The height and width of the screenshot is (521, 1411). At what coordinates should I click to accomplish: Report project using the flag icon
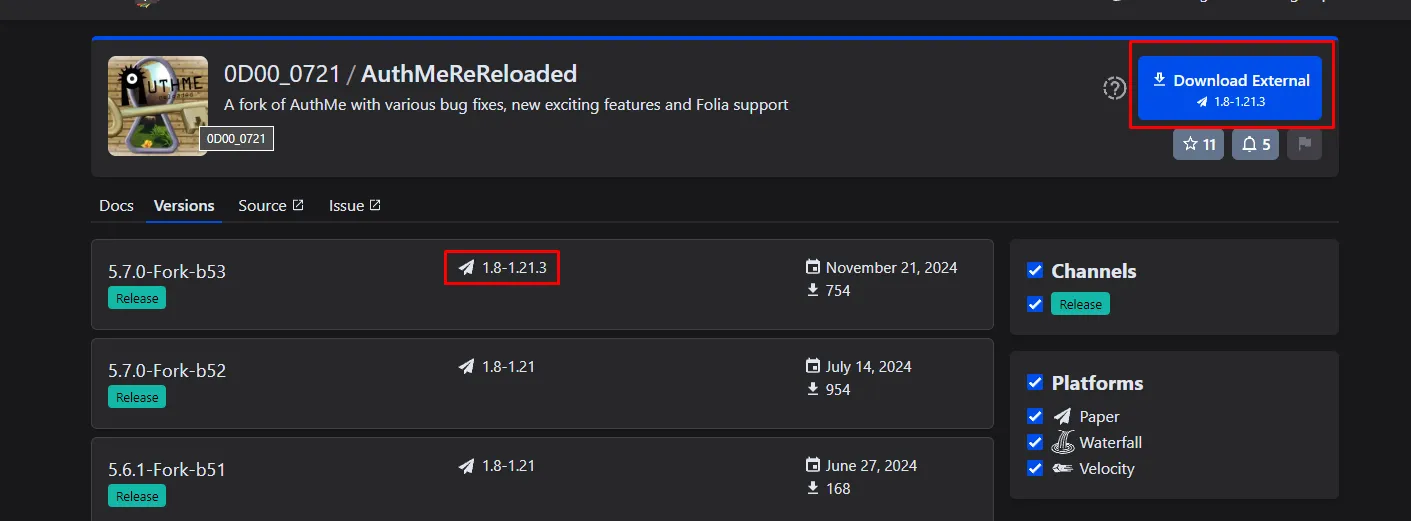(x=1304, y=144)
